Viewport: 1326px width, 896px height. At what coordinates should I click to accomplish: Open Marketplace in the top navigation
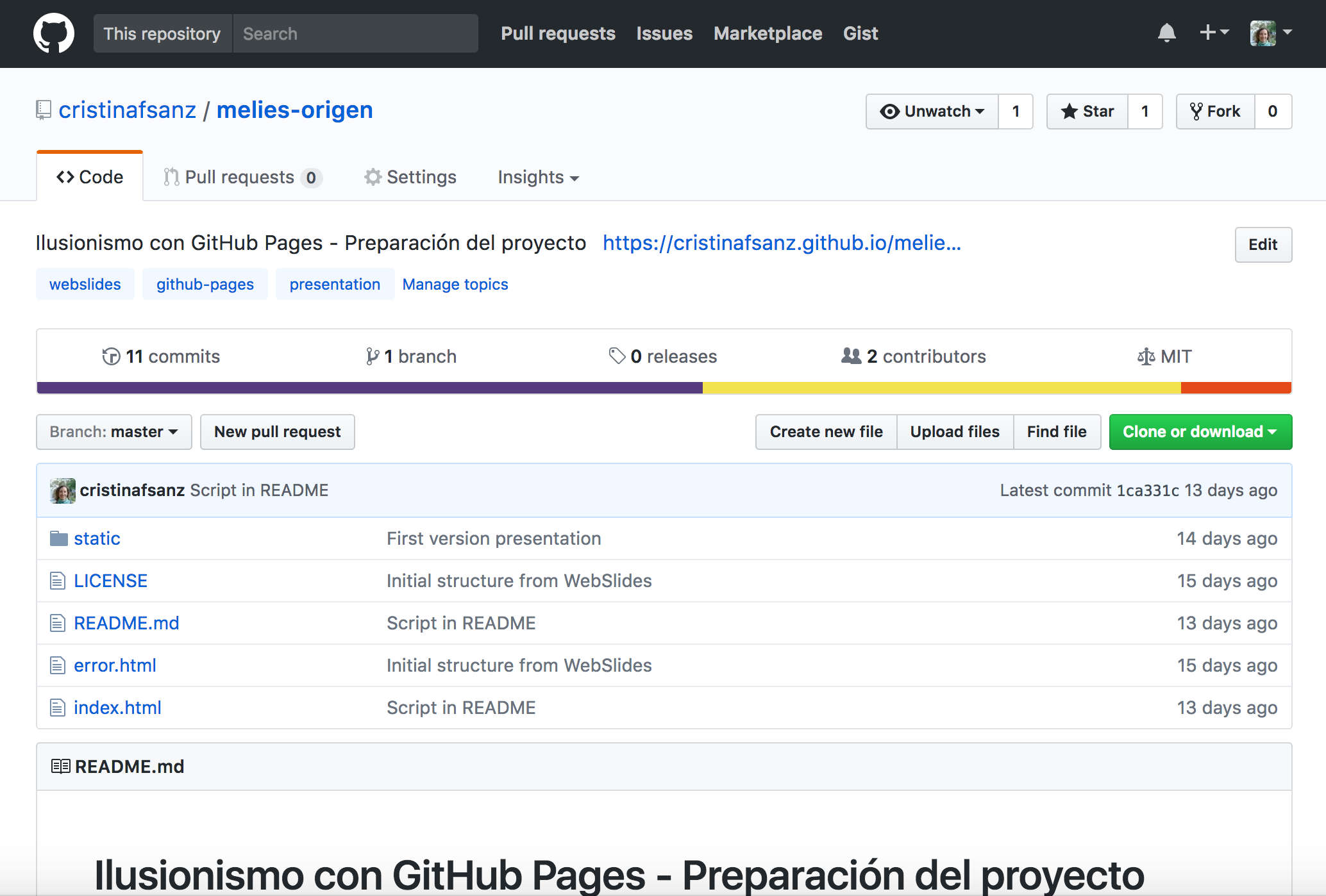click(768, 33)
